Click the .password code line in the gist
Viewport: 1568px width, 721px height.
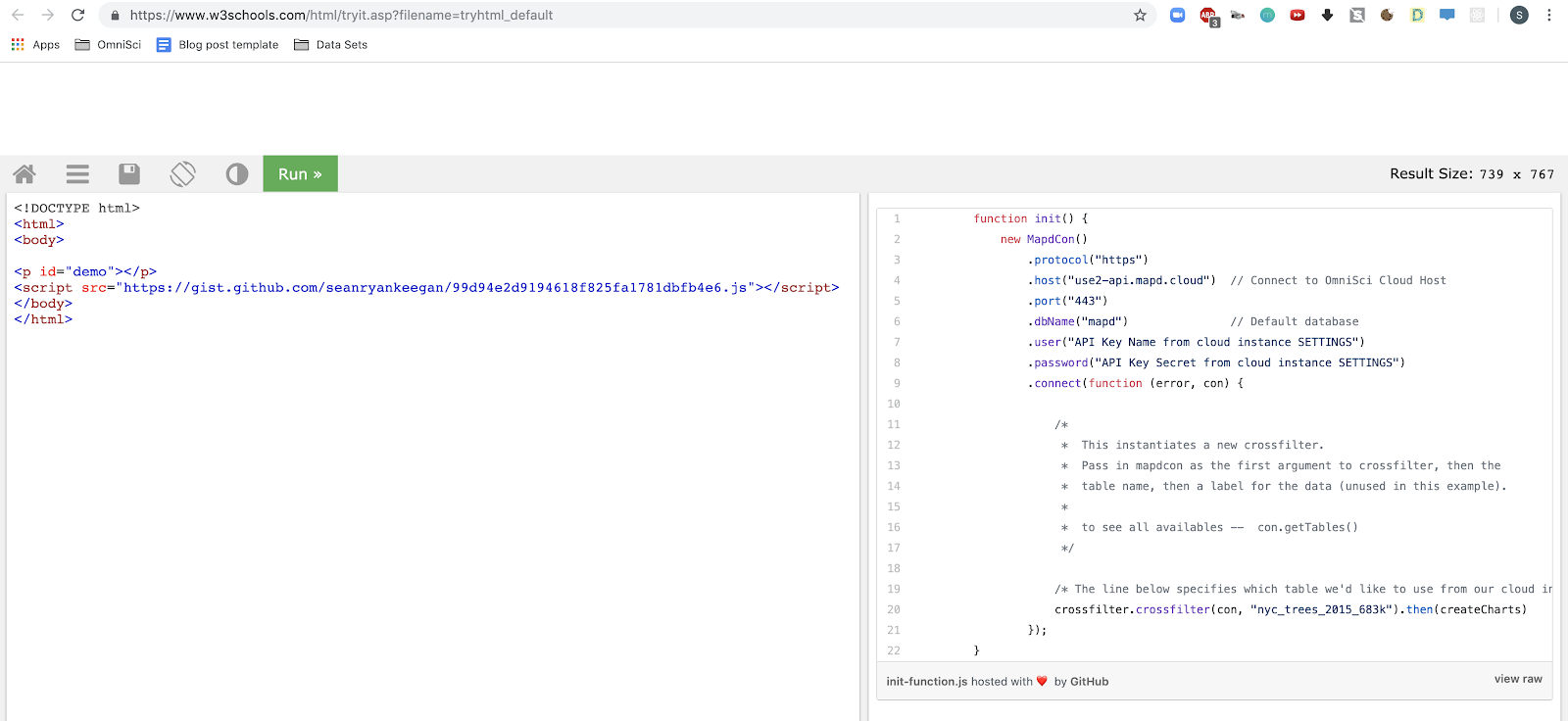pyautogui.click(x=1216, y=362)
